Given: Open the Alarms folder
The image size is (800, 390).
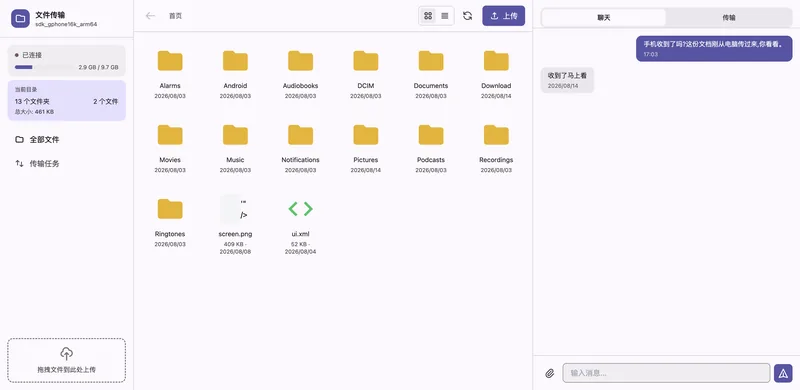Looking at the screenshot, I should 170,61.
